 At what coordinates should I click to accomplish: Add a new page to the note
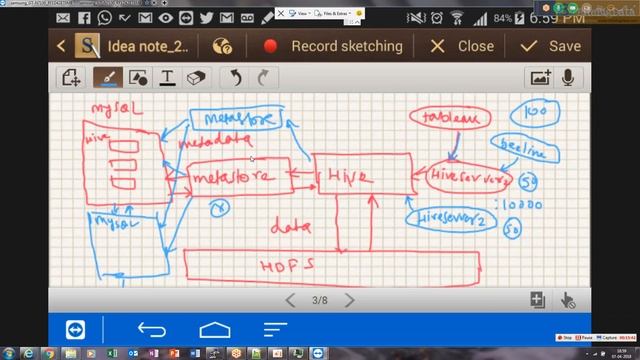pos(537,300)
